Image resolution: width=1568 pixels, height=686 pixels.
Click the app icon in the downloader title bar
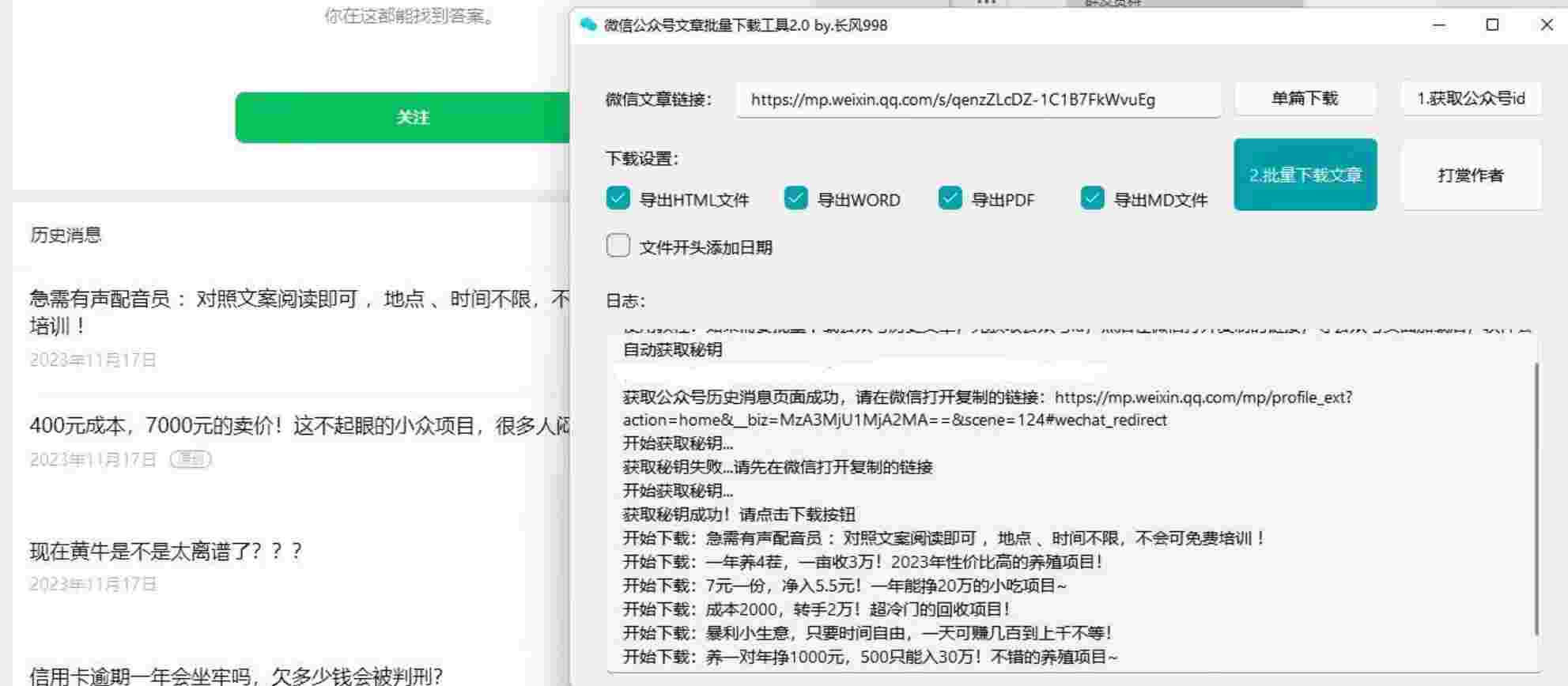[588, 24]
